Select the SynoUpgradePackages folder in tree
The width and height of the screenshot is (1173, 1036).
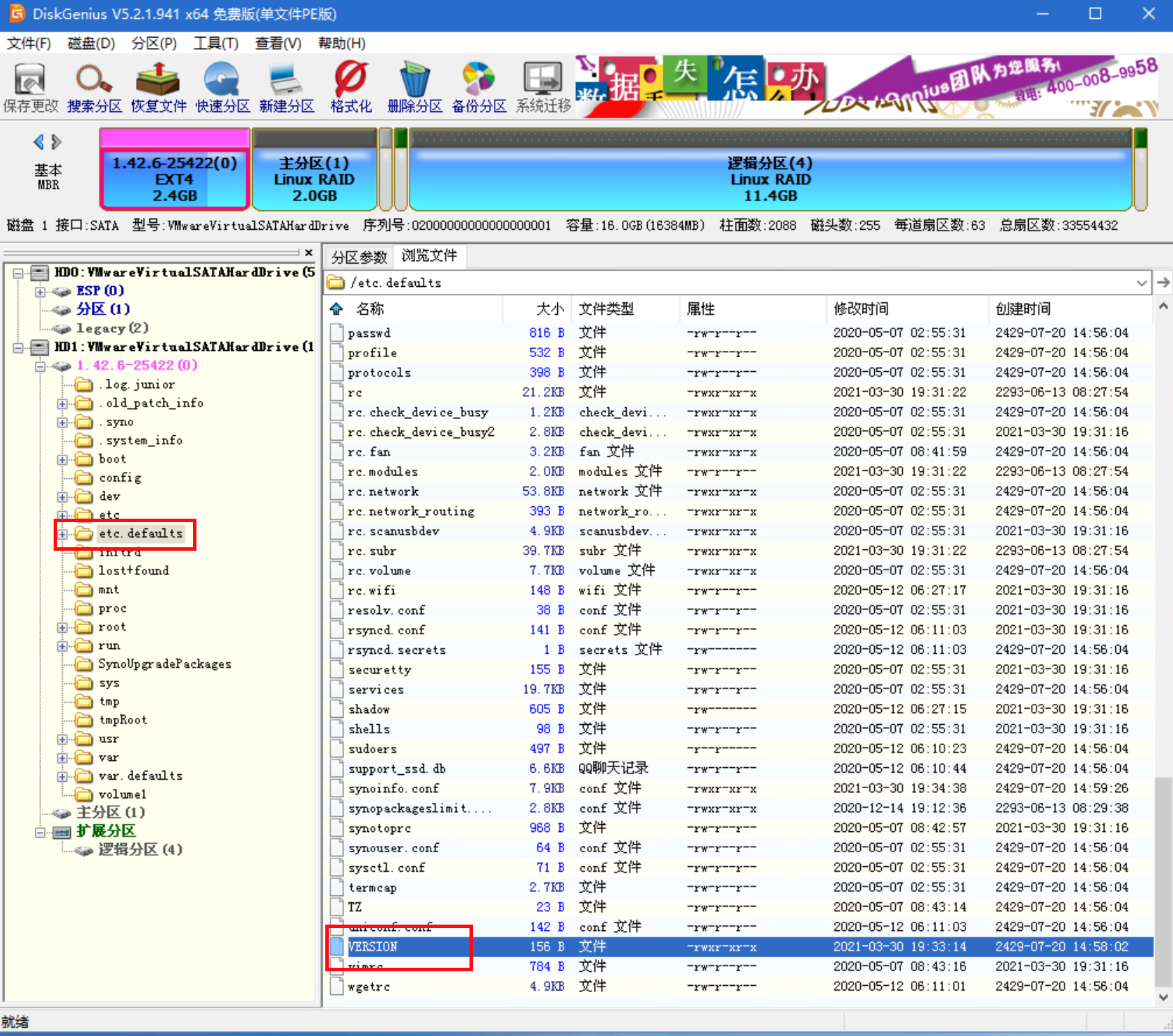click(x=164, y=664)
